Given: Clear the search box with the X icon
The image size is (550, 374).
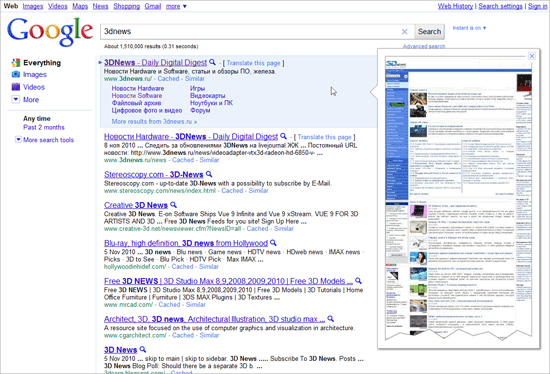Looking at the screenshot, I should (x=404, y=32).
